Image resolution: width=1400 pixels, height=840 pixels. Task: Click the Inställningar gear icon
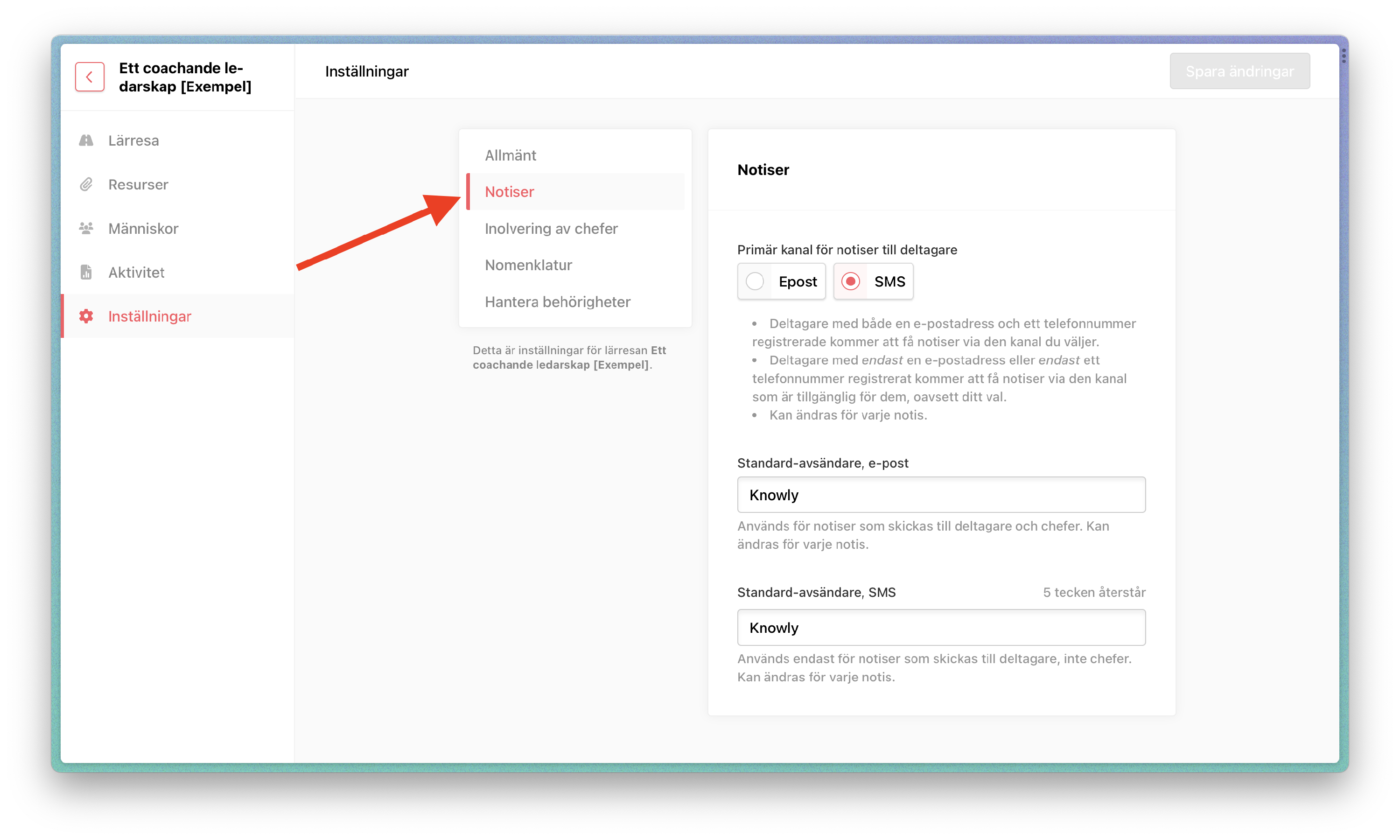(x=86, y=316)
